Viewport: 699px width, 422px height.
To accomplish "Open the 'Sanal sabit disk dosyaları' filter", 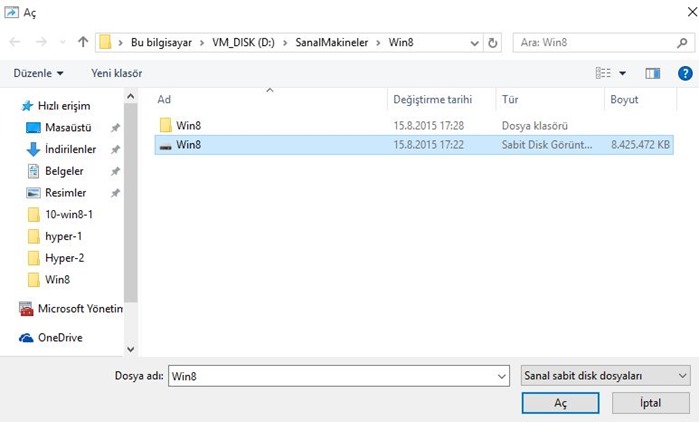I will 605,376.
